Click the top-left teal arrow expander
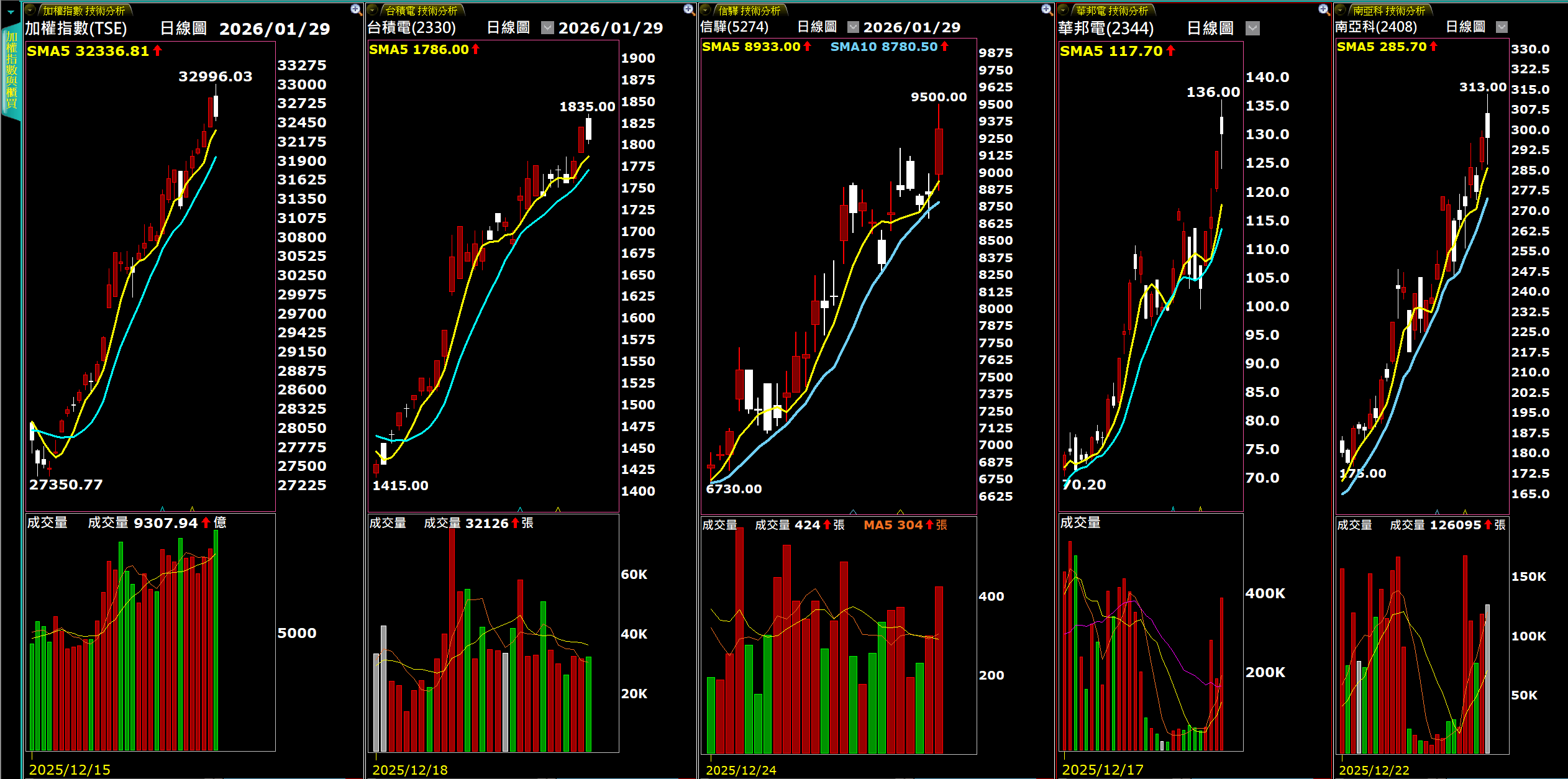Image resolution: width=1568 pixels, height=779 pixels. [x=11, y=12]
